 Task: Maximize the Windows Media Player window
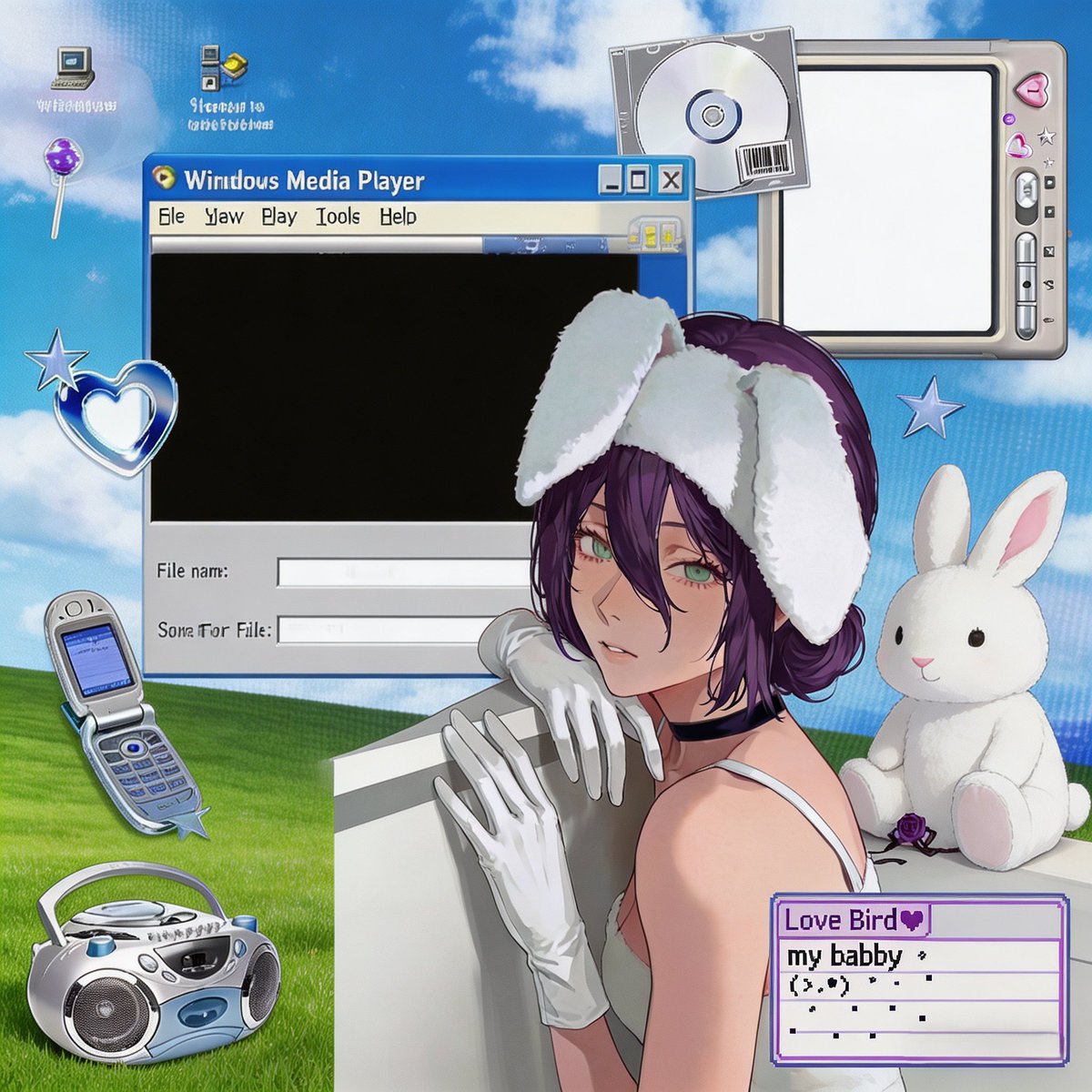[x=639, y=179]
